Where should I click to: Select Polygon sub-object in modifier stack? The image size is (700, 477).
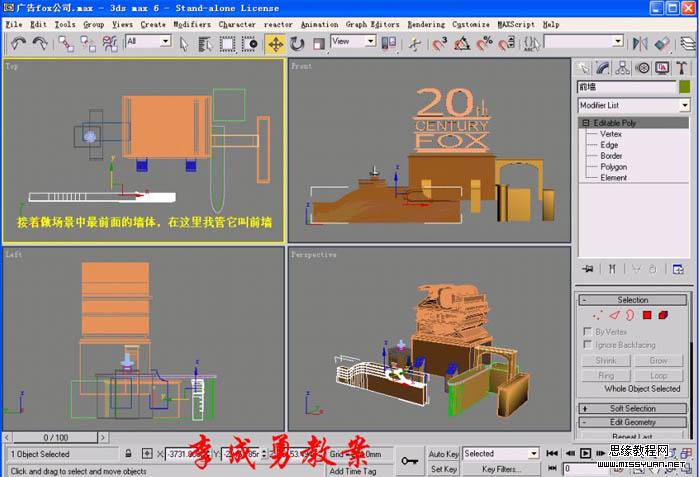coord(613,167)
